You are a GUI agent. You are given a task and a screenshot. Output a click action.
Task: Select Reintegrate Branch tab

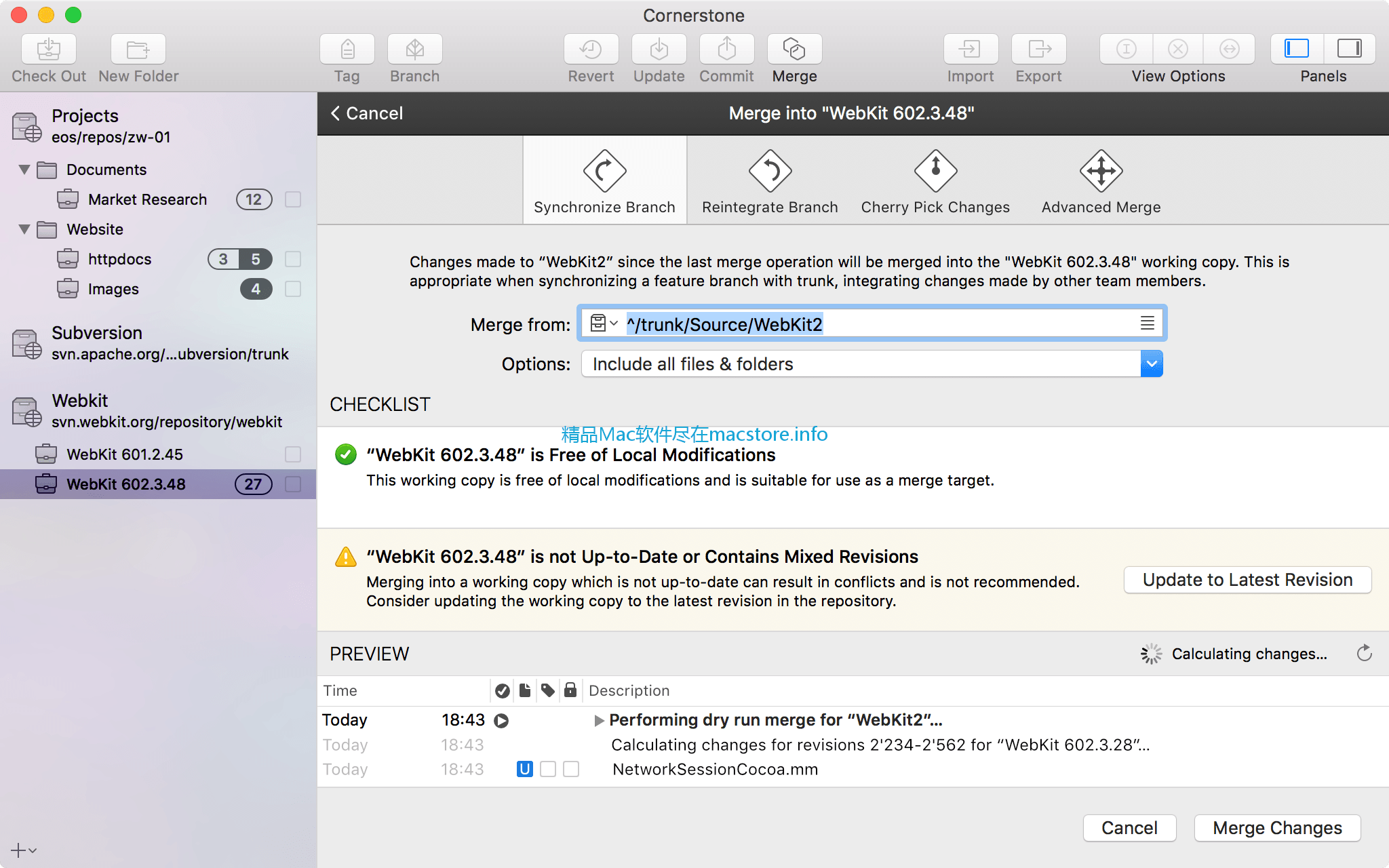tap(770, 180)
